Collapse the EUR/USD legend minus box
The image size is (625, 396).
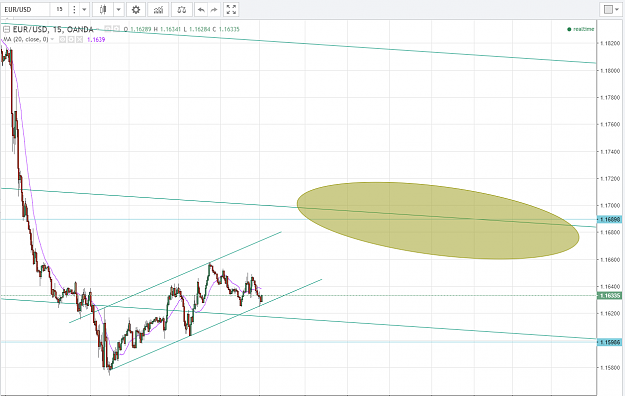tap(6, 30)
